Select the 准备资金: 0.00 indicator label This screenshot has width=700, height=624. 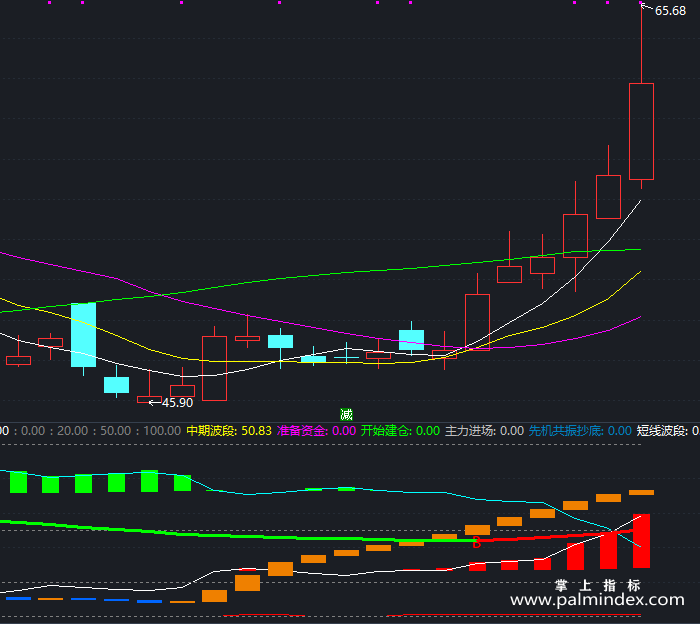coord(317,431)
